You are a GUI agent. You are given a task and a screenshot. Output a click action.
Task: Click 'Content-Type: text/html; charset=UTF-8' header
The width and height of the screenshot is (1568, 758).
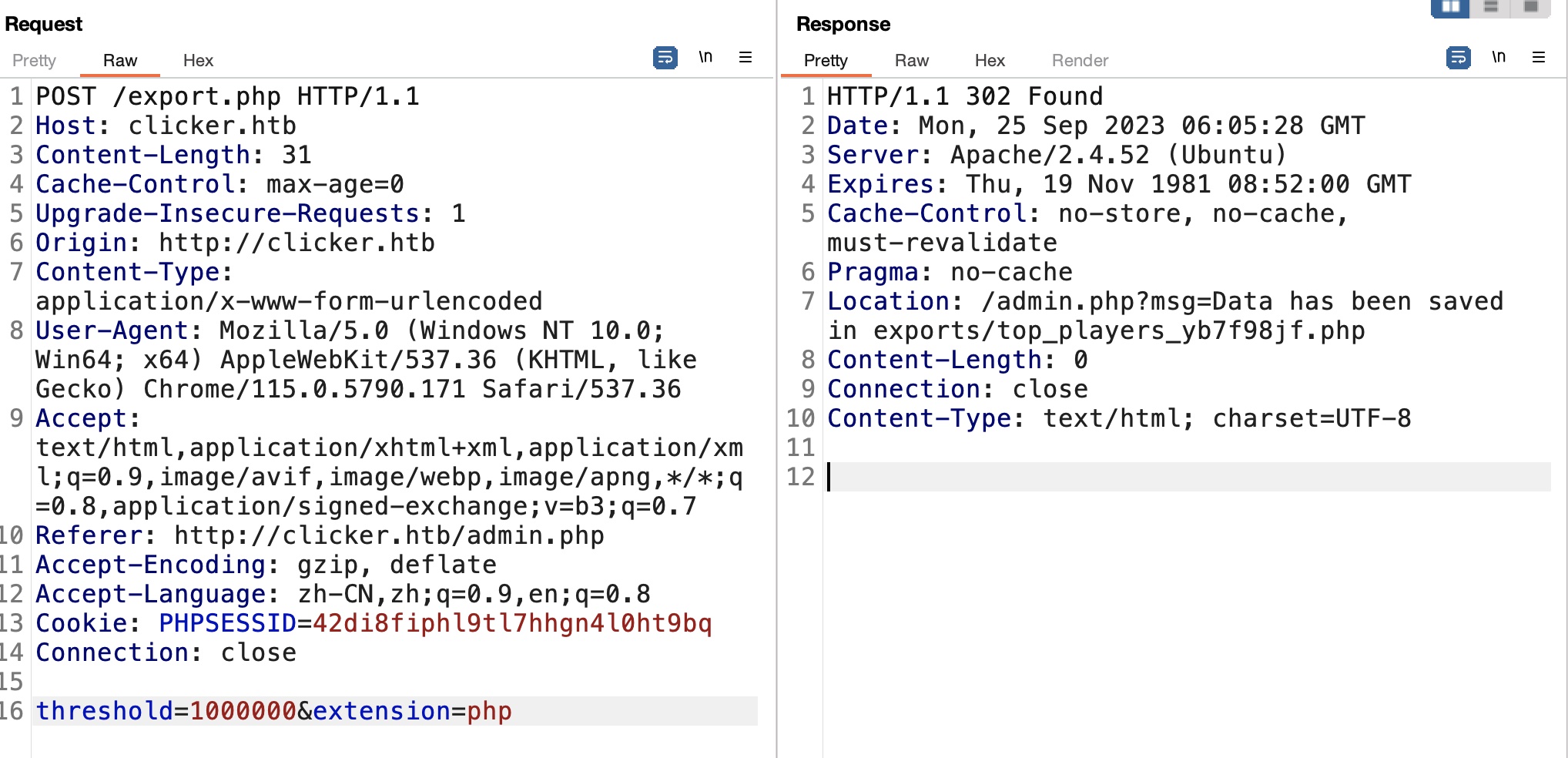pos(1119,418)
